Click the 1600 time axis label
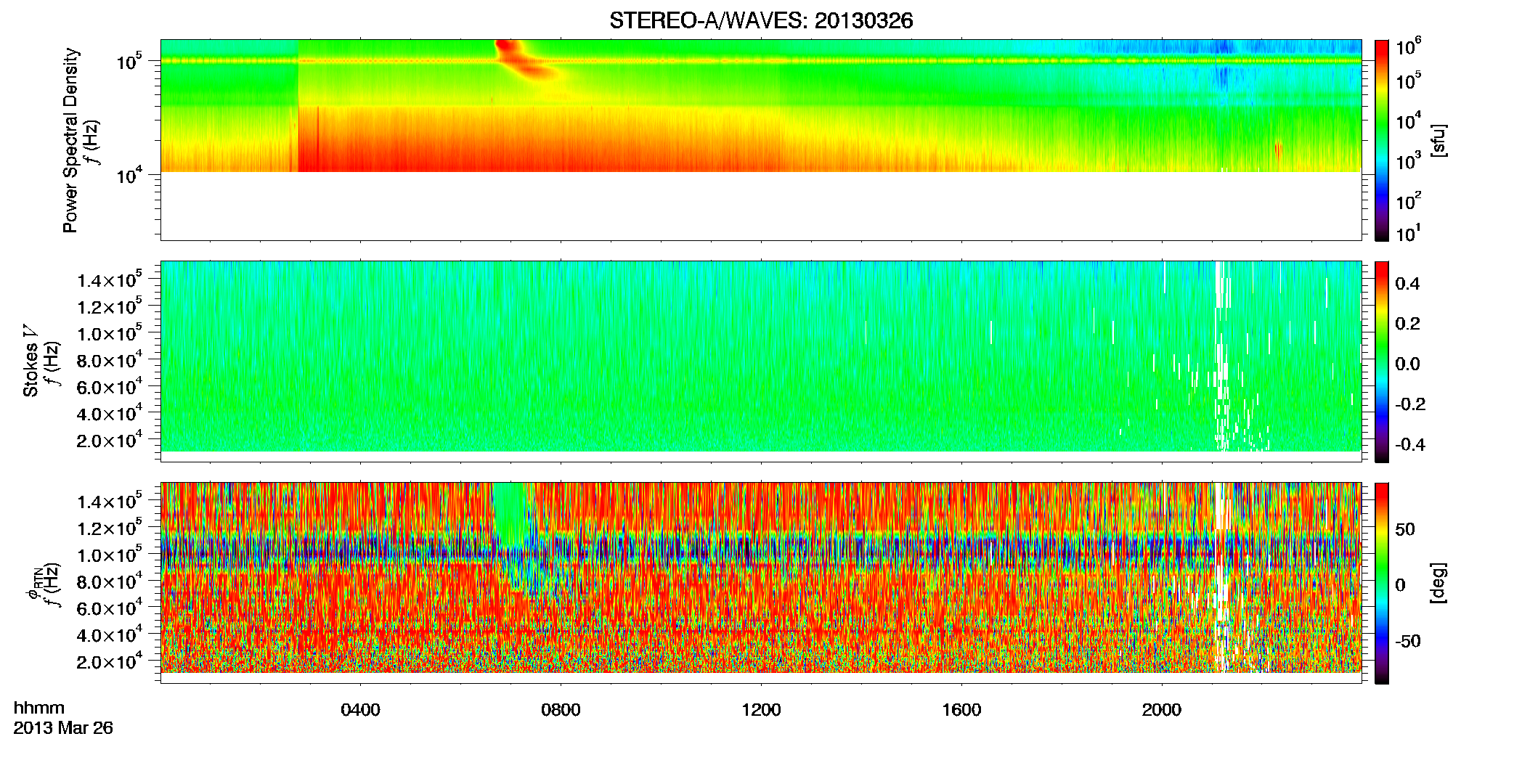The width and height of the screenshot is (1522, 784). click(961, 709)
